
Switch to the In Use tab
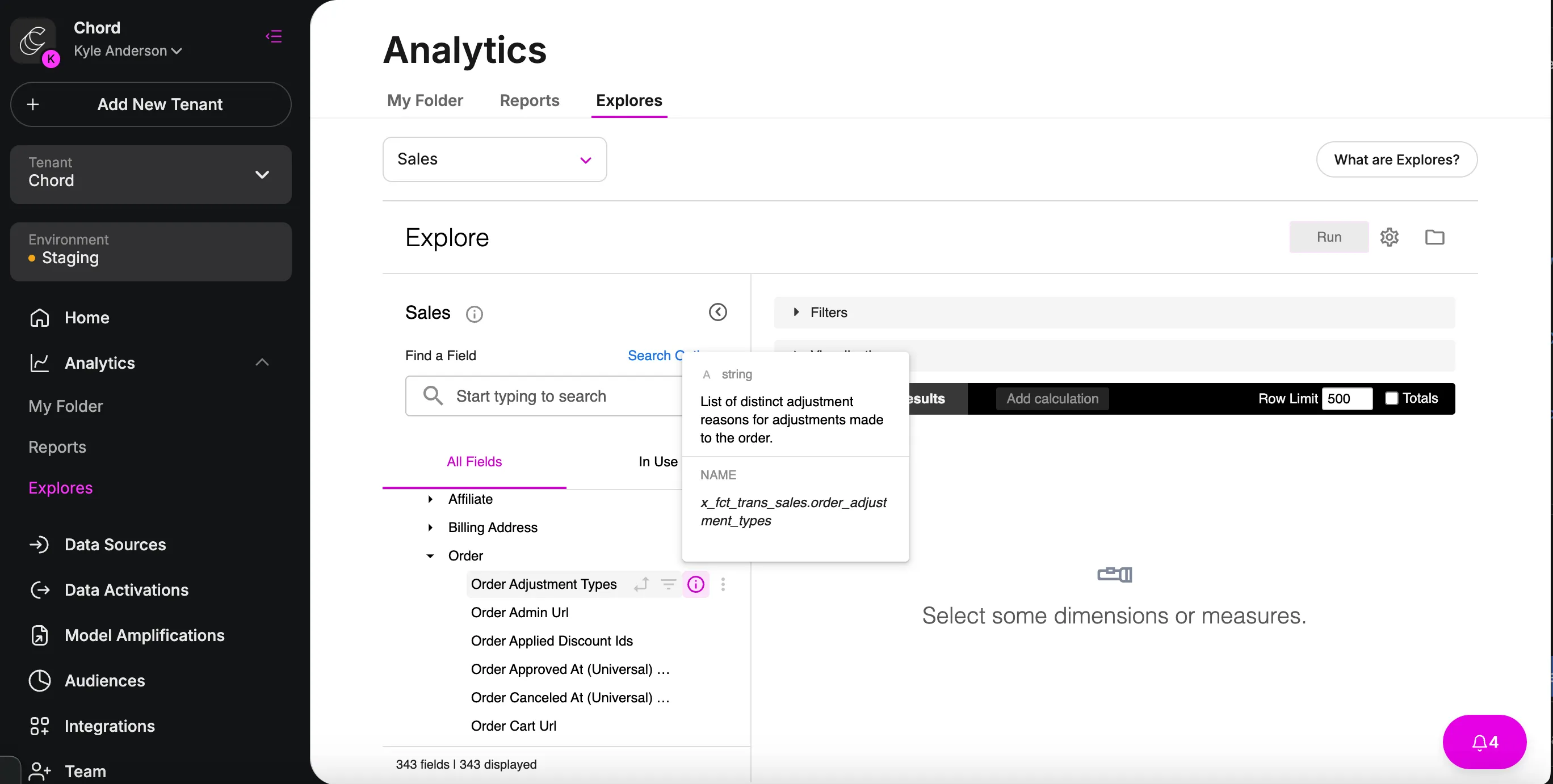coord(658,462)
